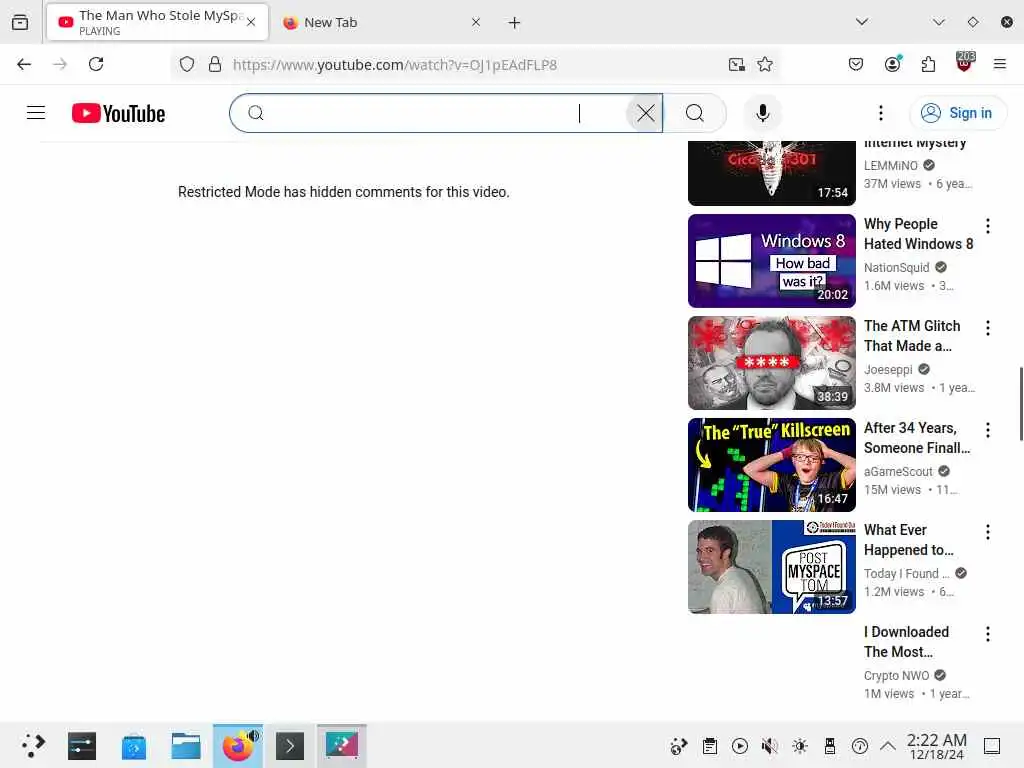Image resolution: width=1024 pixels, height=768 pixels.
Task: Start voice search with the microphone
Action: (762, 113)
